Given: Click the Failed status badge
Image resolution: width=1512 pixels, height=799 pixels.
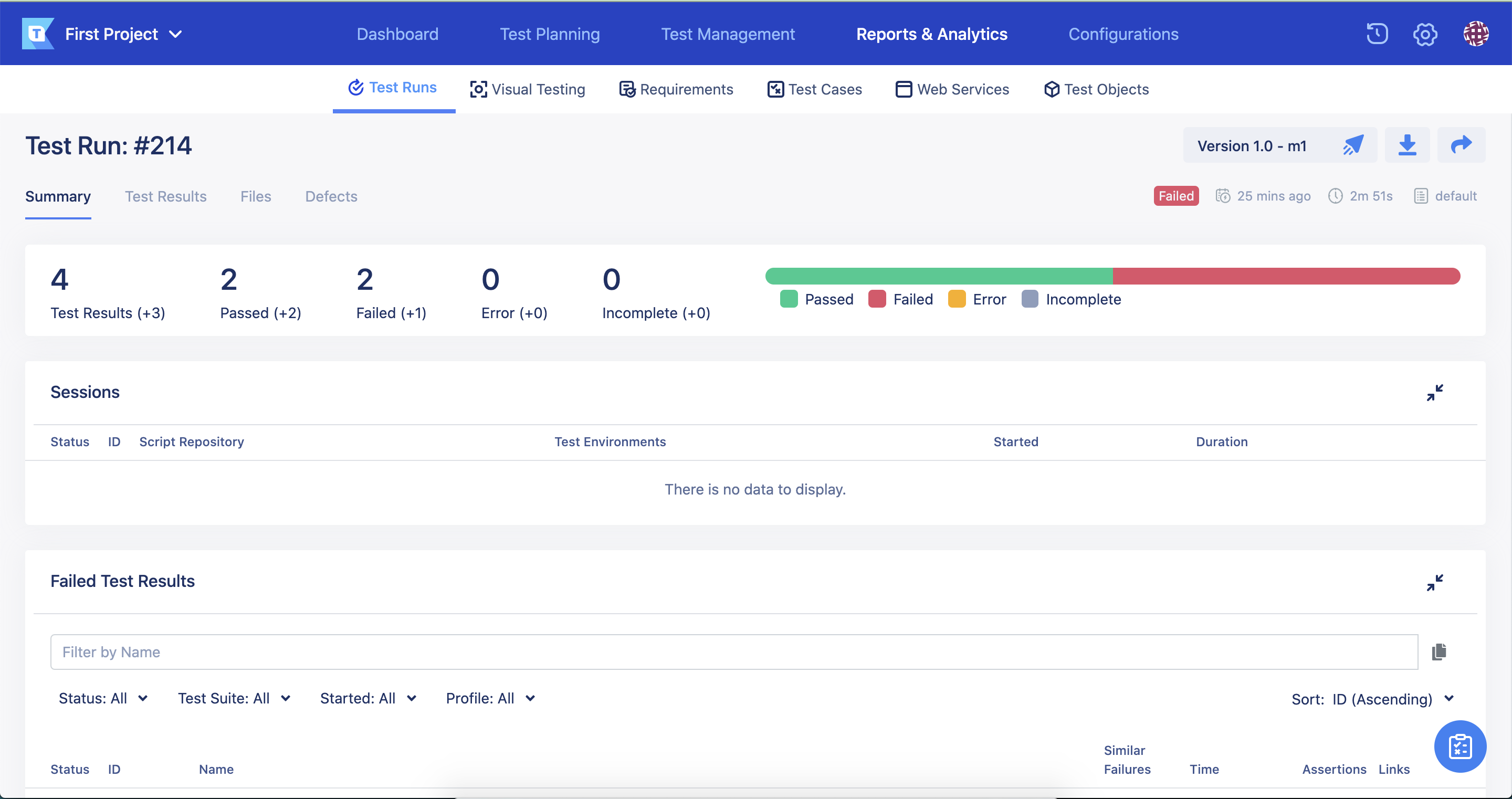Looking at the screenshot, I should click(1175, 196).
